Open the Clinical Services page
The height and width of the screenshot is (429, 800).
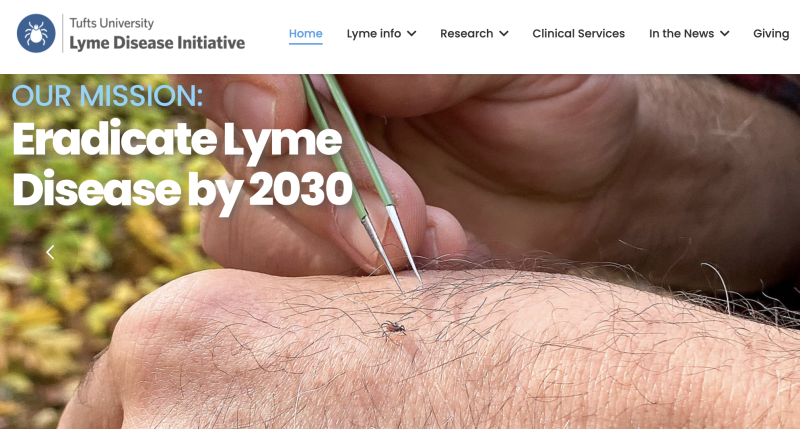[x=579, y=34]
